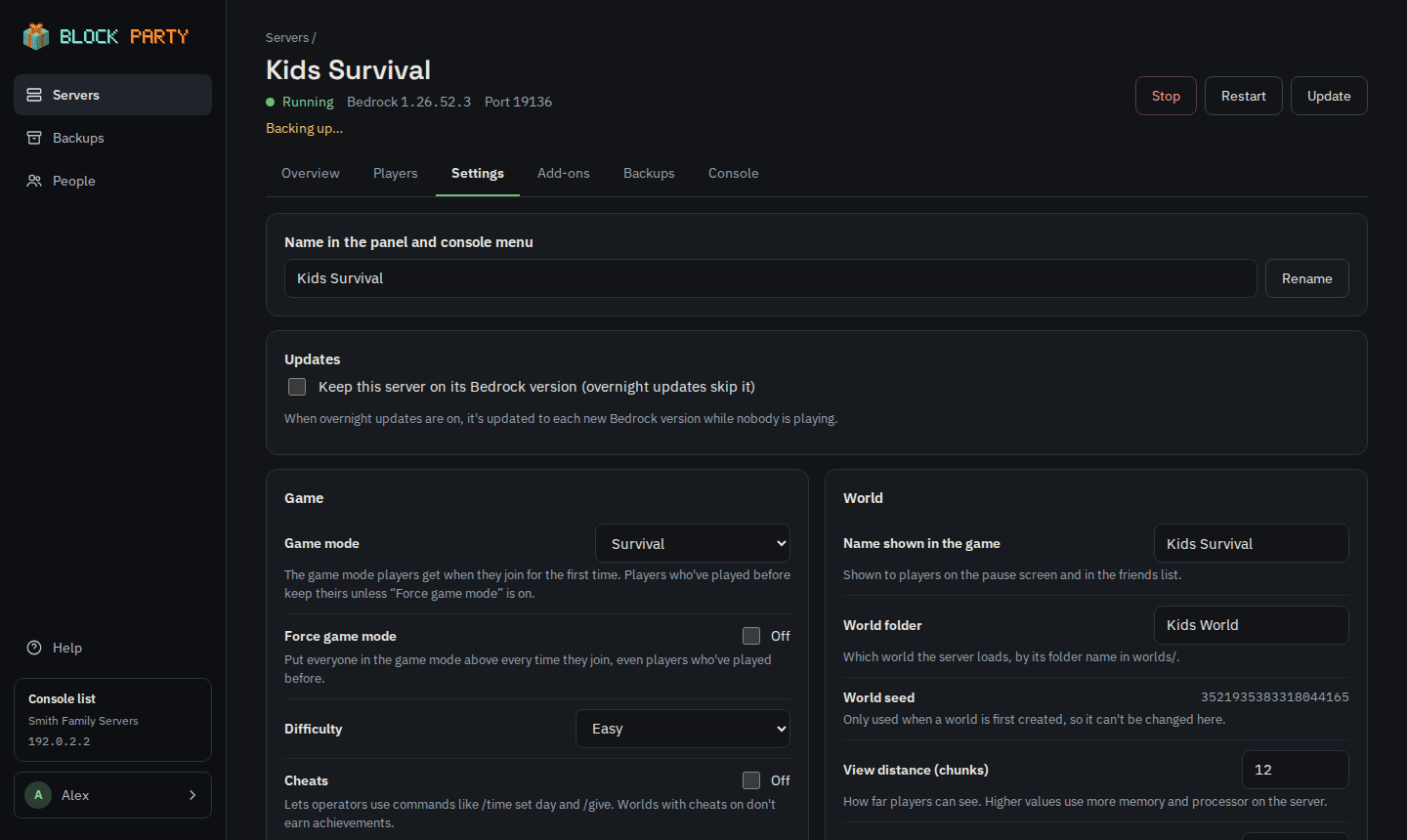Stop the Kids Survival server
The image size is (1407, 840).
tap(1166, 96)
